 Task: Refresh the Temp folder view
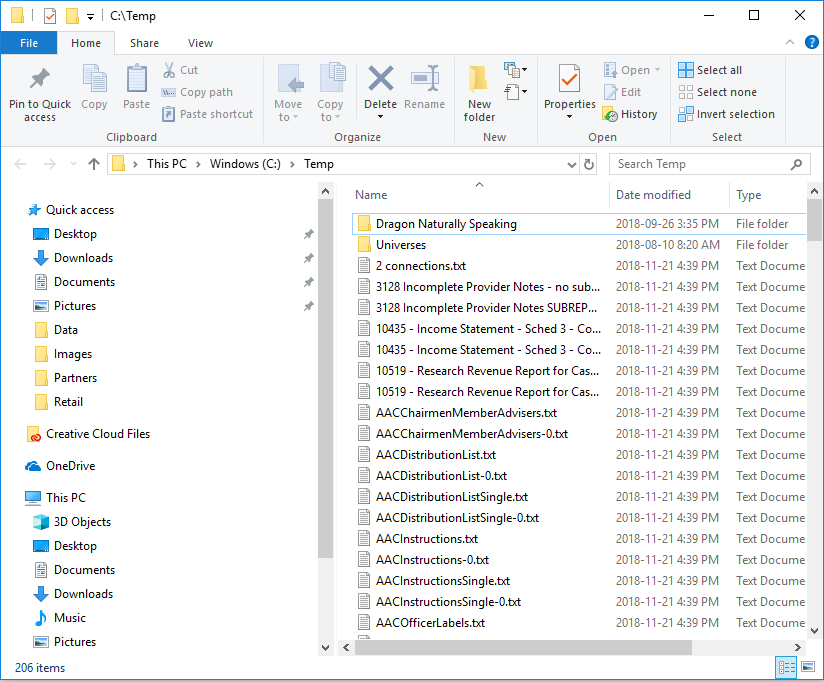(x=589, y=164)
